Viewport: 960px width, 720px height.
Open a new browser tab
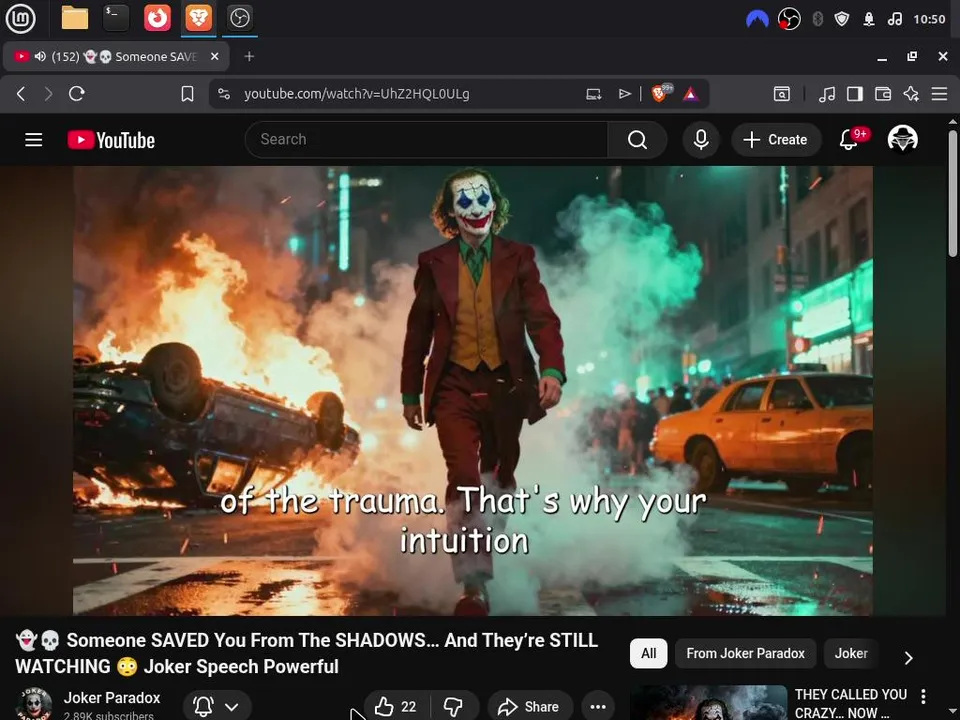tap(249, 56)
